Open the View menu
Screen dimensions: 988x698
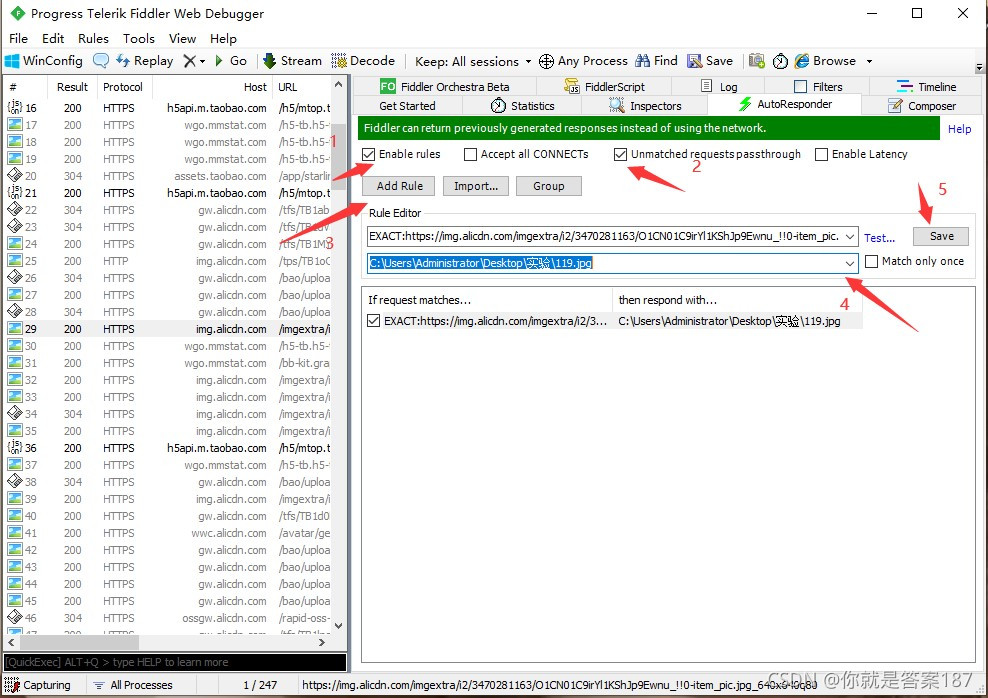[182, 38]
